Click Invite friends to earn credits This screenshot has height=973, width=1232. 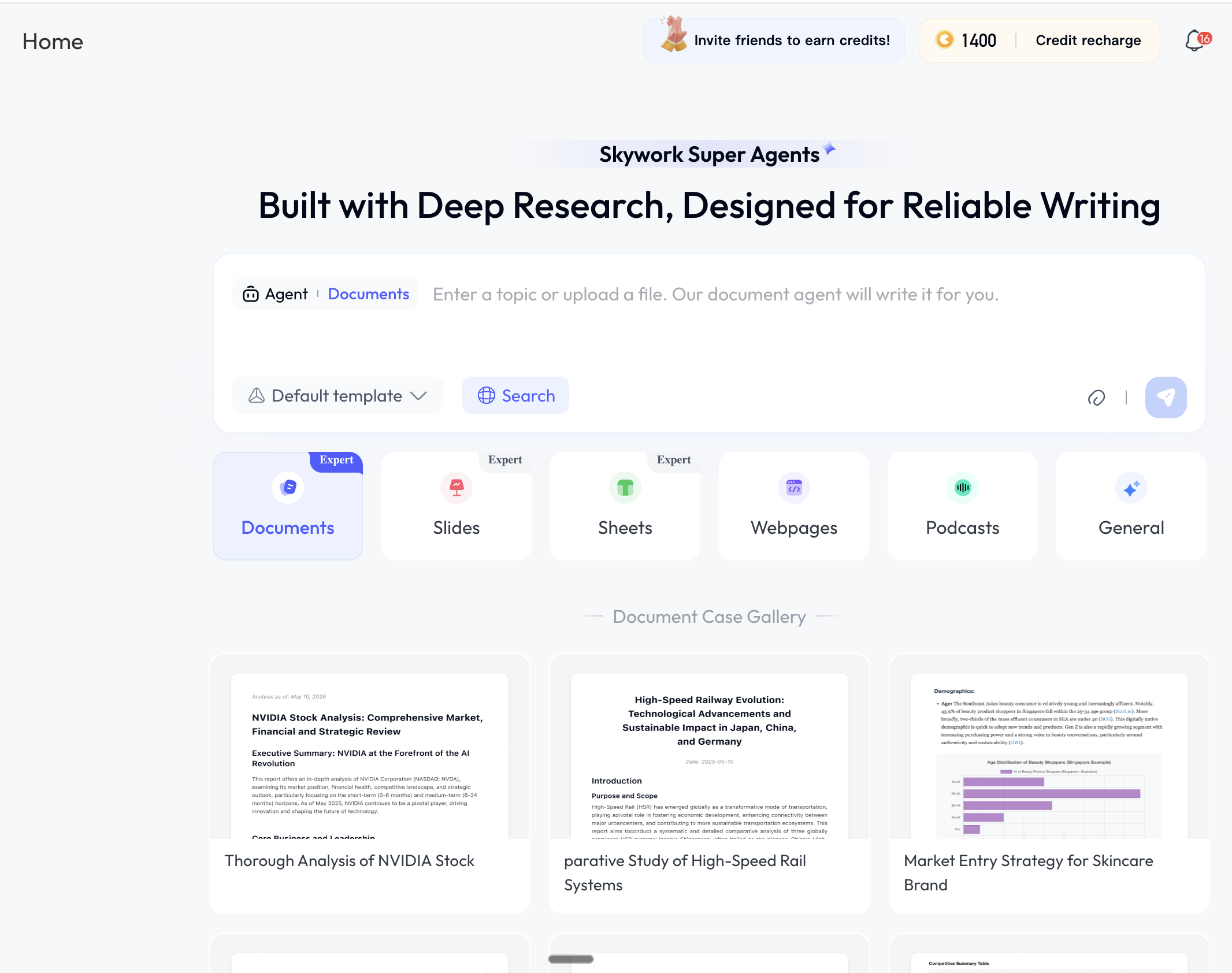pos(774,40)
